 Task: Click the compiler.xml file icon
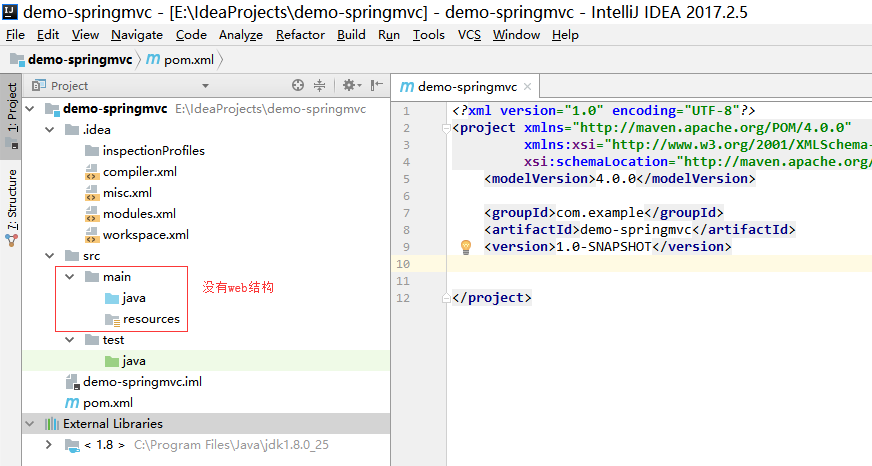(92, 172)
